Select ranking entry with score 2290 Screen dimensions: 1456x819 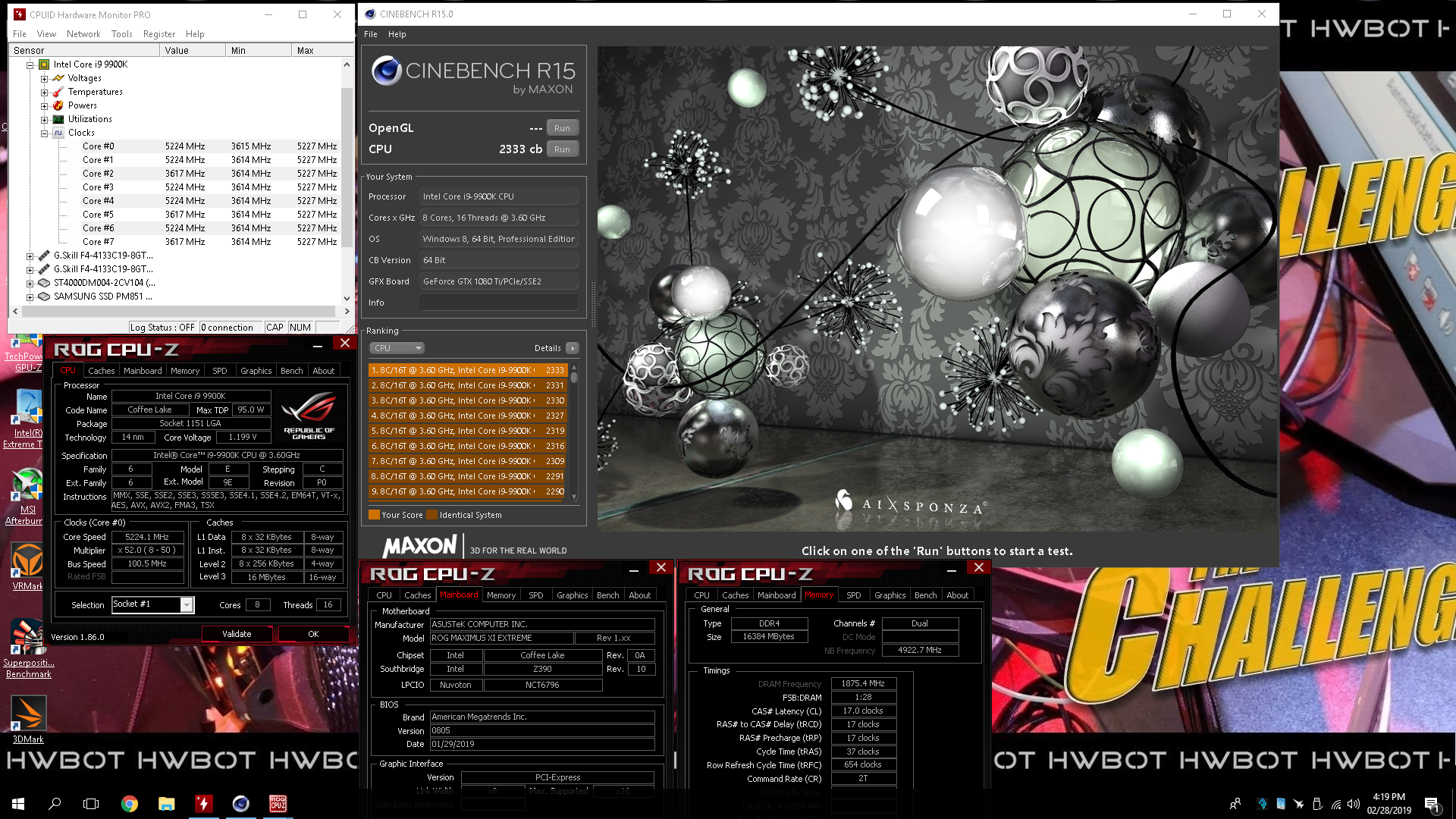[x=467, y=491]
